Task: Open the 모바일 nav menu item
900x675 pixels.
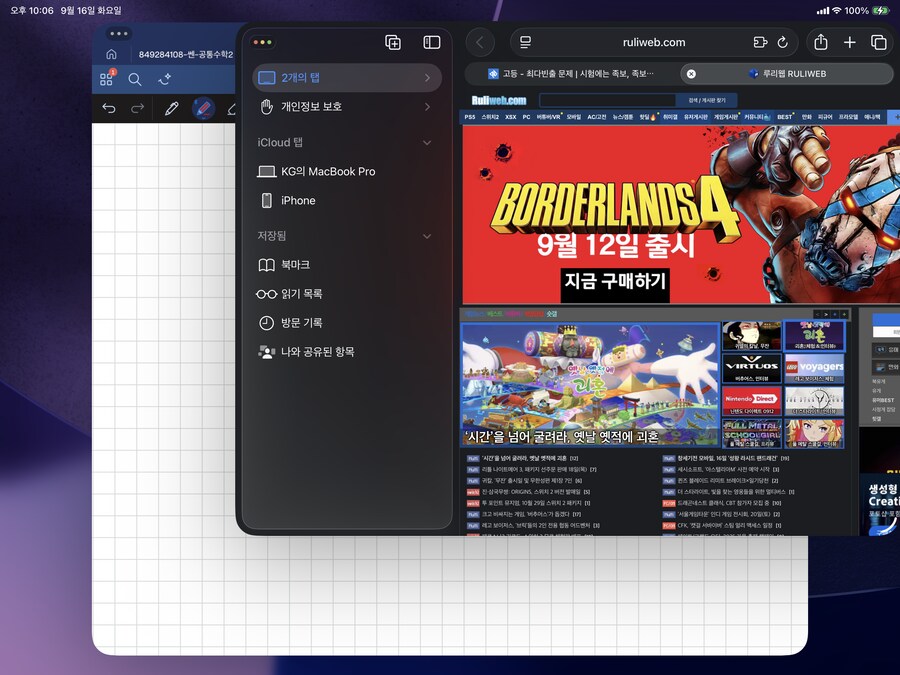Action: click(573, 117)
